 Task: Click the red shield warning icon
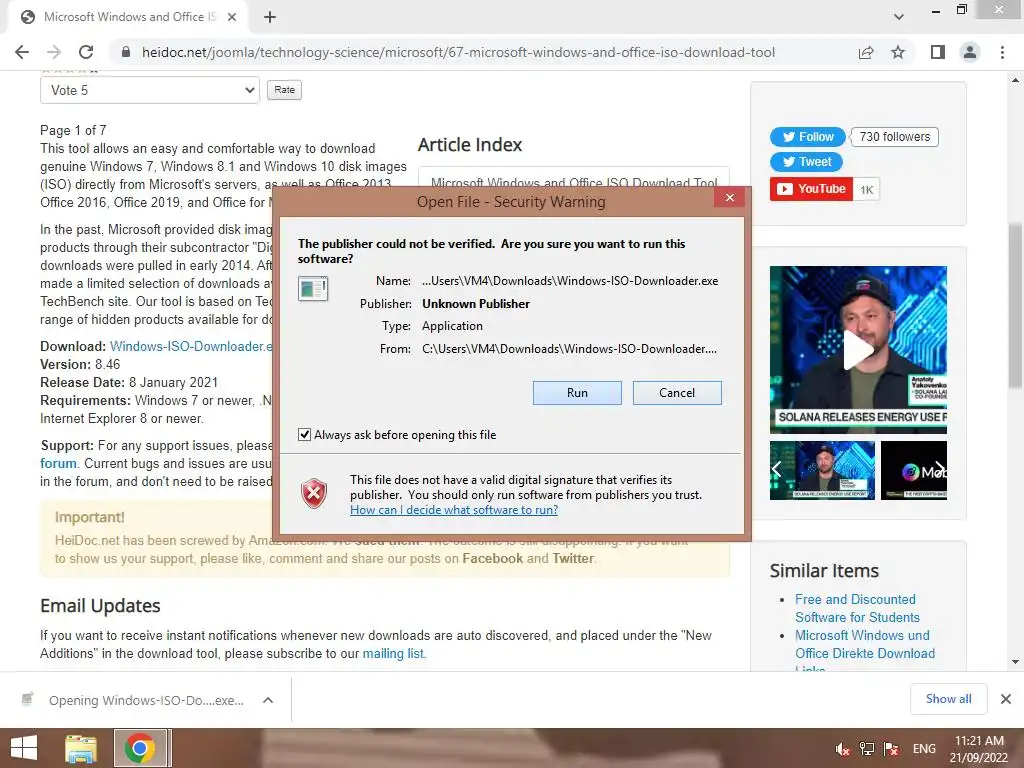(314, 493)
